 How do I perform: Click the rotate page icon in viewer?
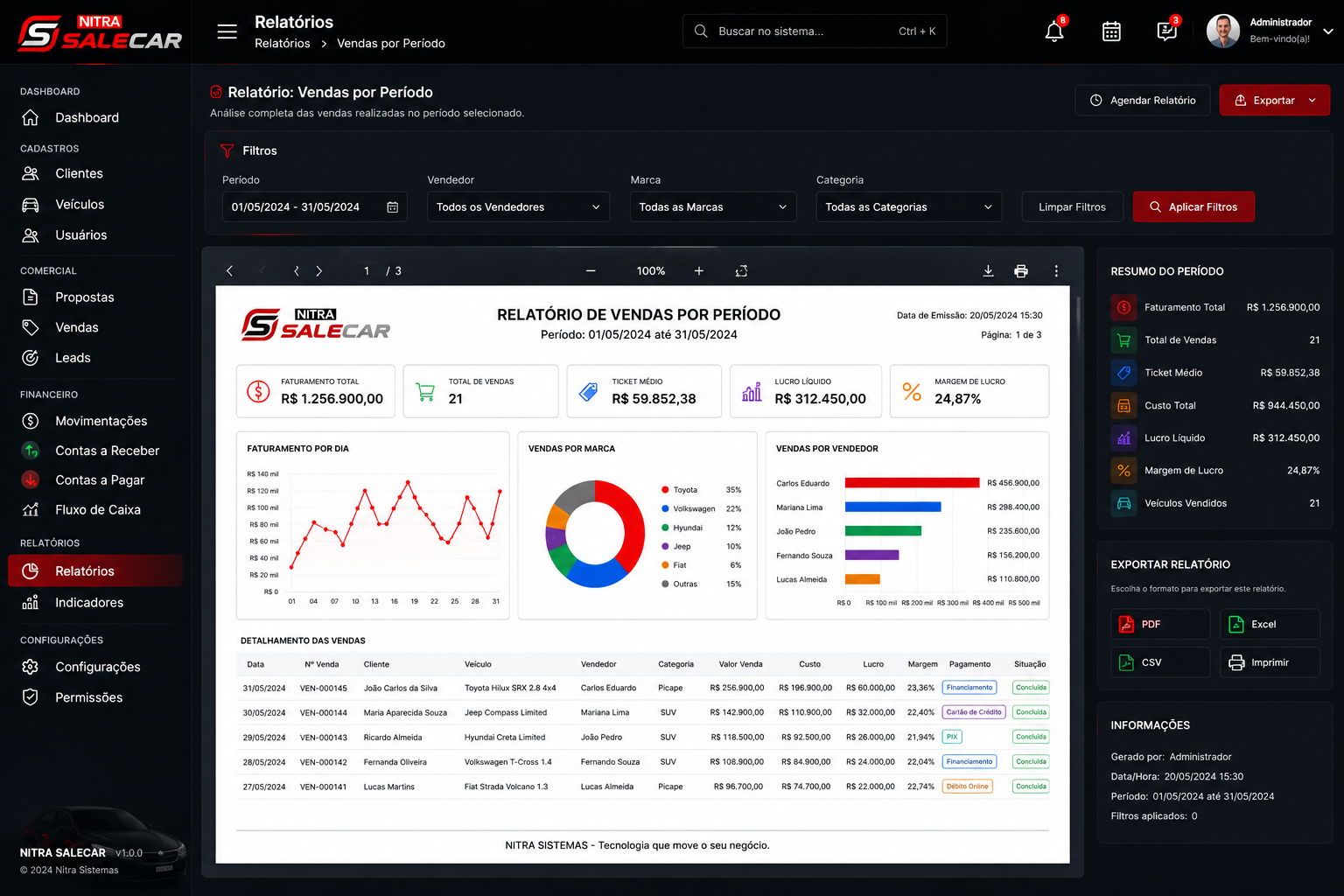point(741,271)
